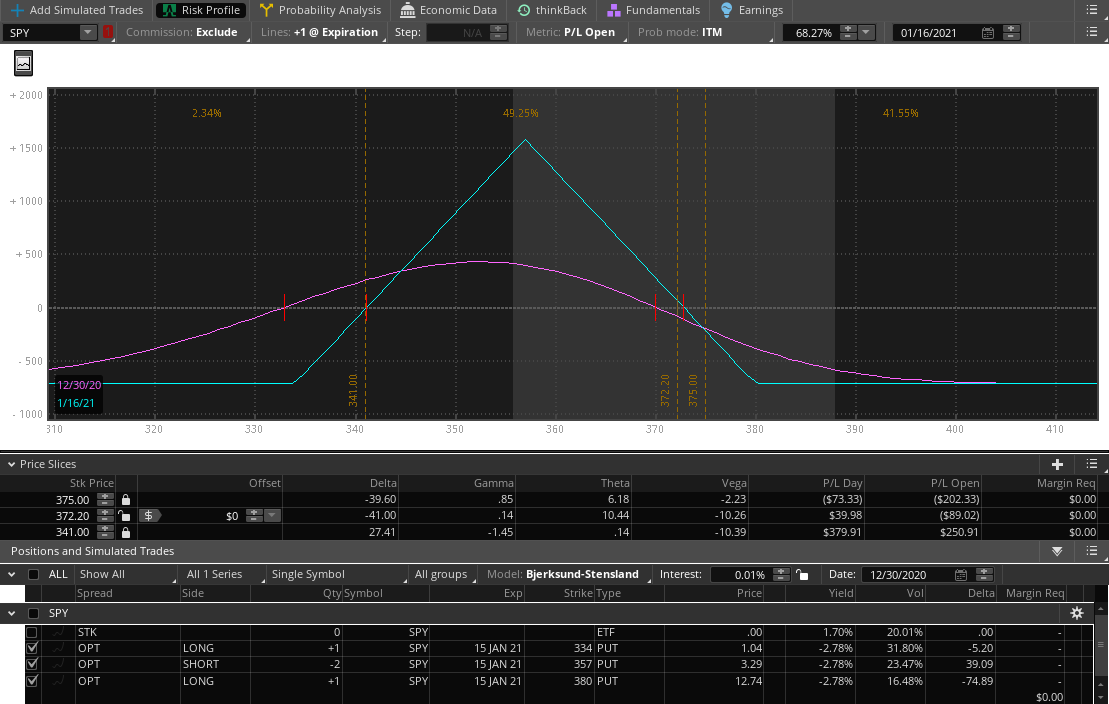Toggle the ALL positions checkbox
Screen dimensions: 1109x704
[34, 575]
